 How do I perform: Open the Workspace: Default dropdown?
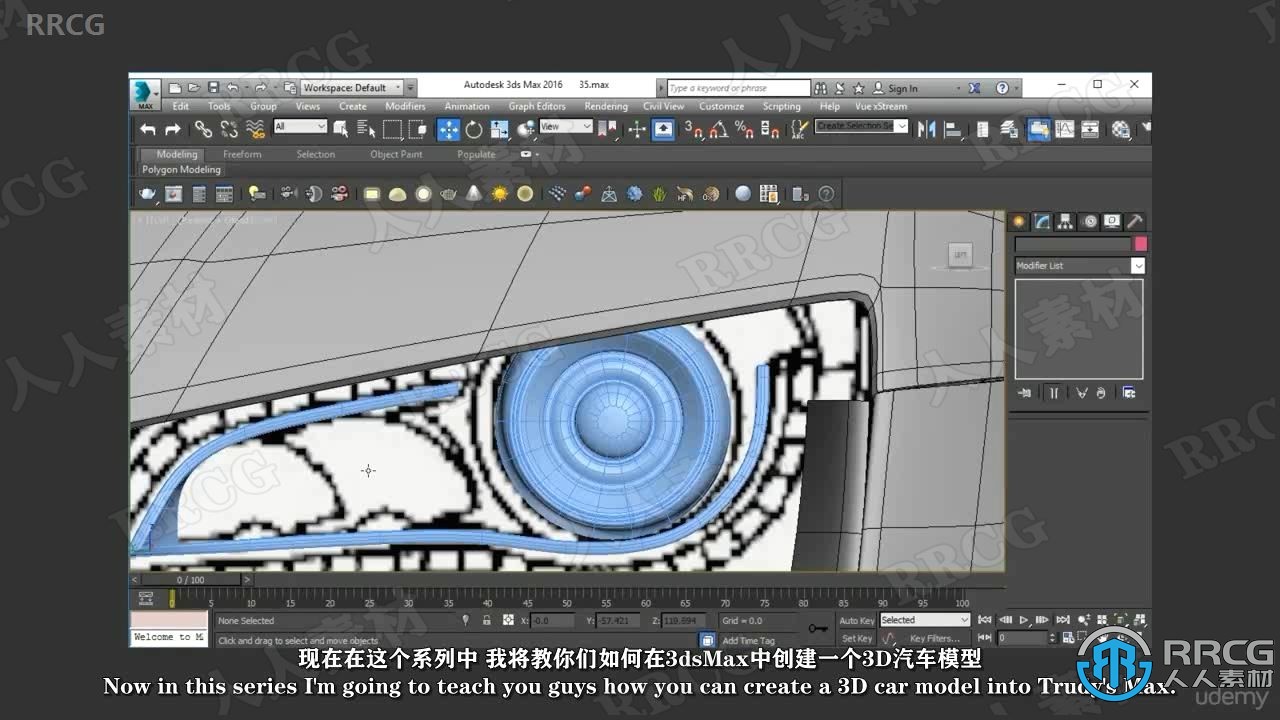click(x=351, y=88)
